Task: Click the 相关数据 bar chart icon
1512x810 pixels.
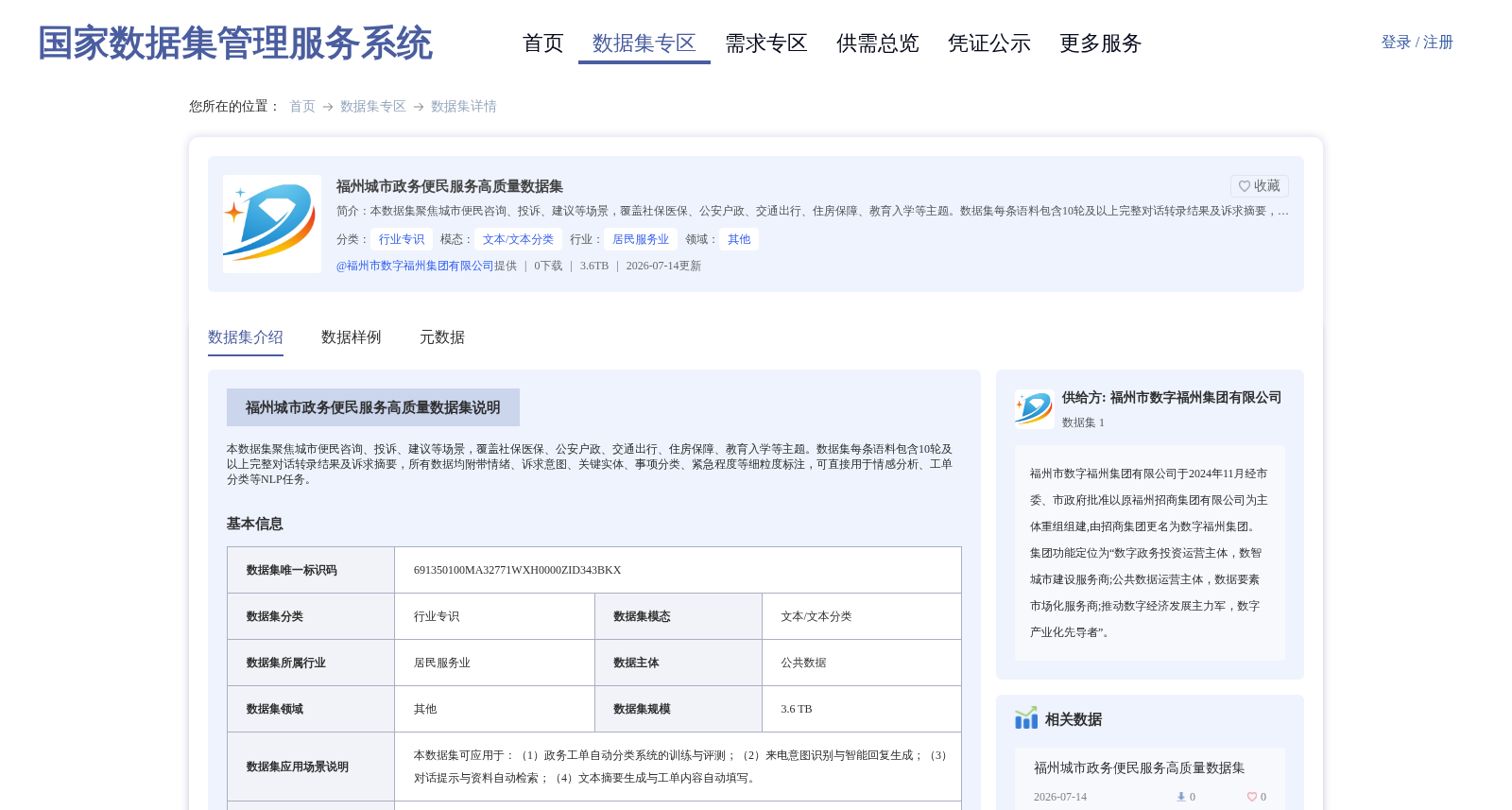Action: [x=1026, y=718]
